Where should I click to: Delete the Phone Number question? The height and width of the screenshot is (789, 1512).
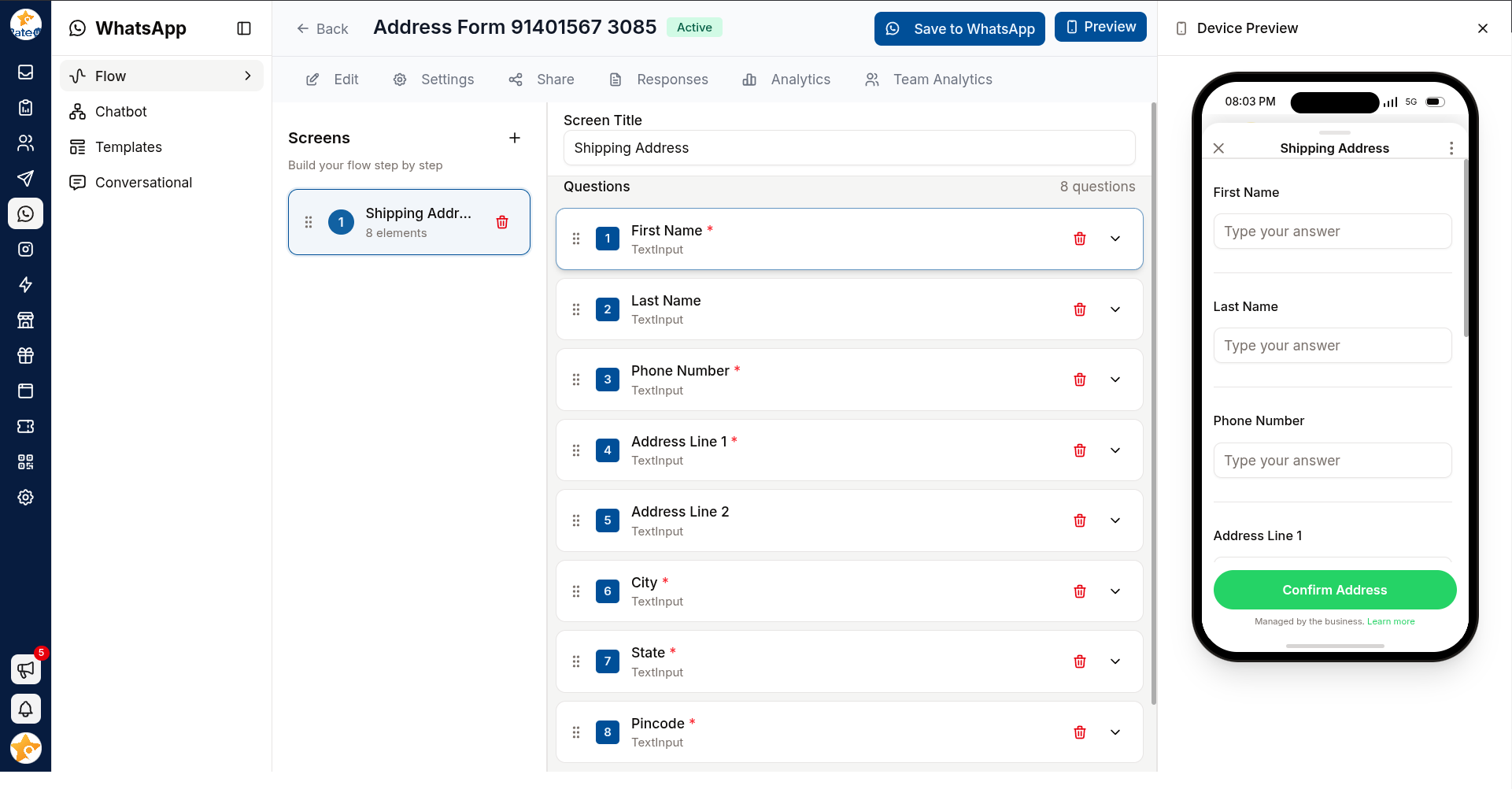click(1080, 380)
